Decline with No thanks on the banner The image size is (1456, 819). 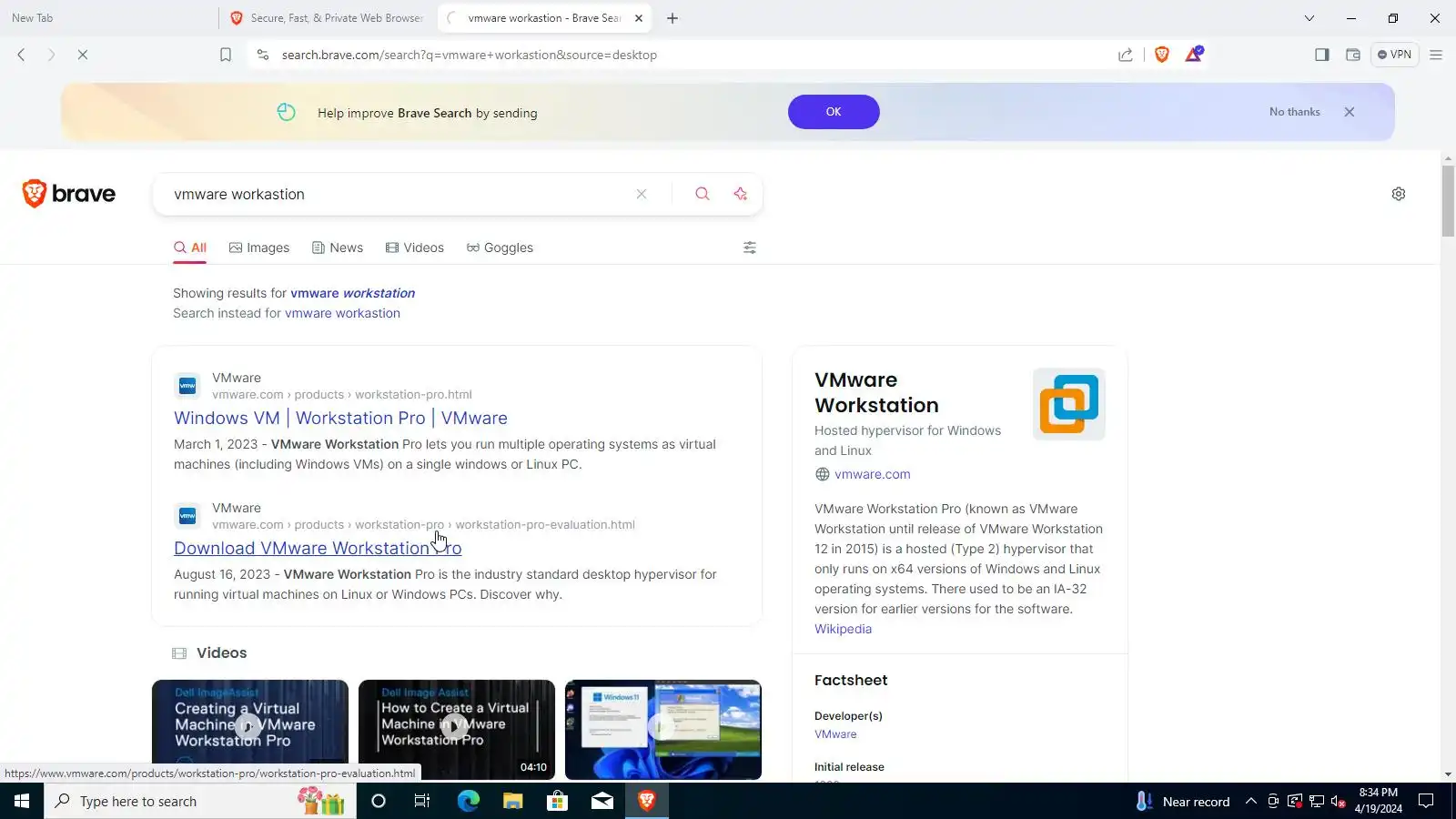[x=1294, y=112]
